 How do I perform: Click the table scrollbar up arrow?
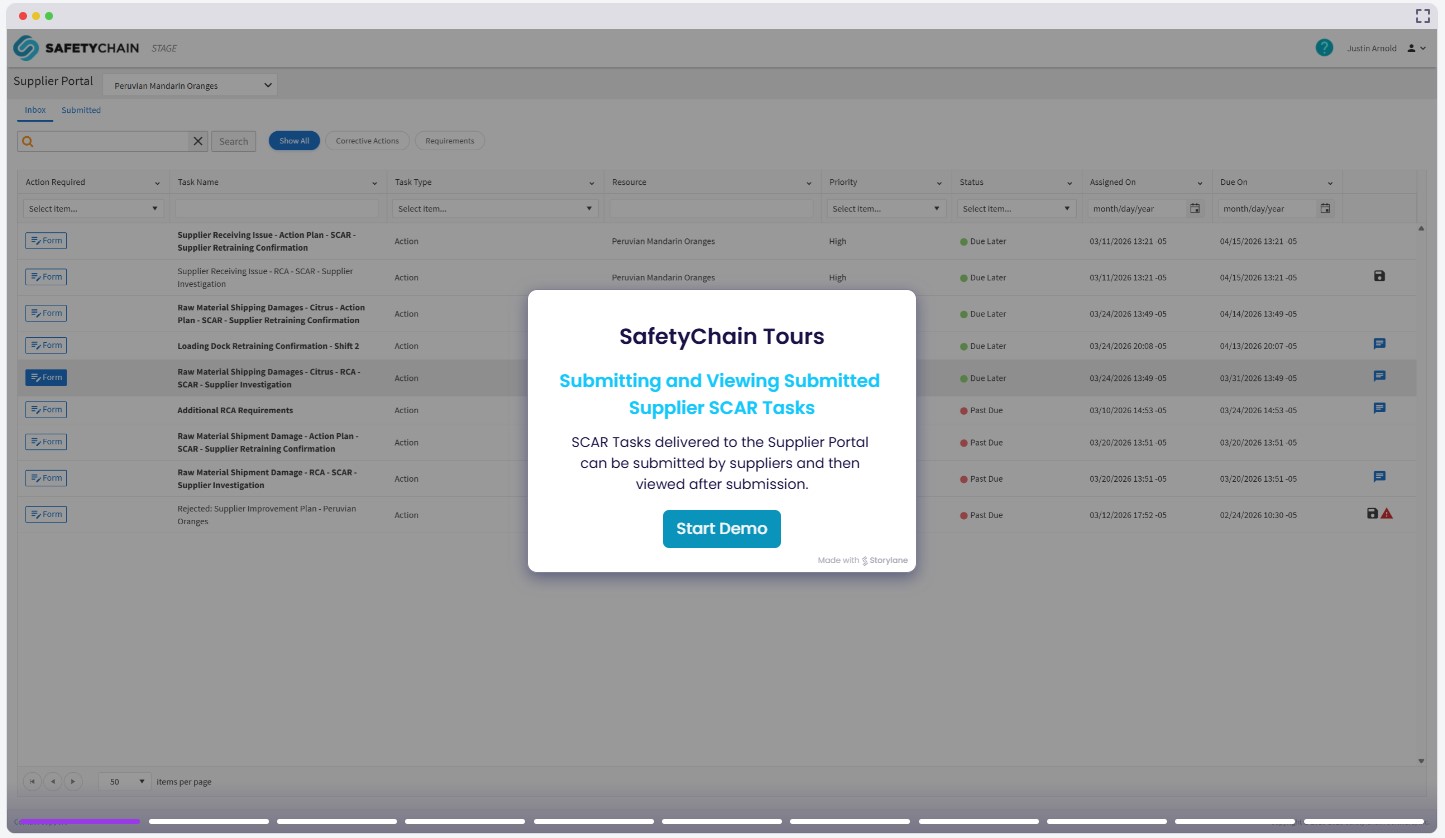pyautogui.click(x=1421, y=228)
